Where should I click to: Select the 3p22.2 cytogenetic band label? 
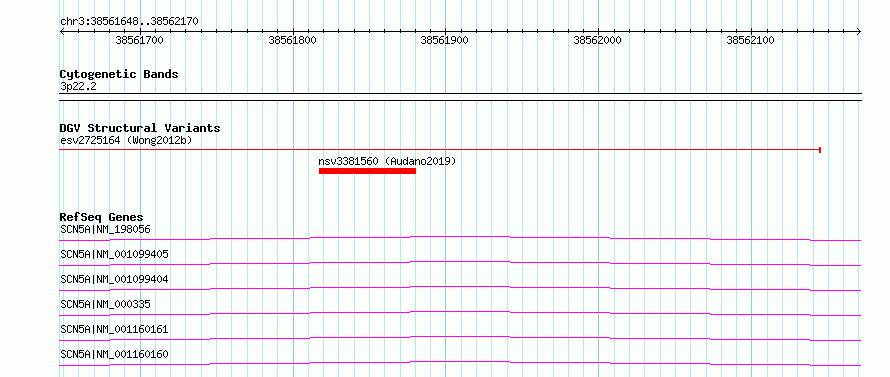coord(78,86)
